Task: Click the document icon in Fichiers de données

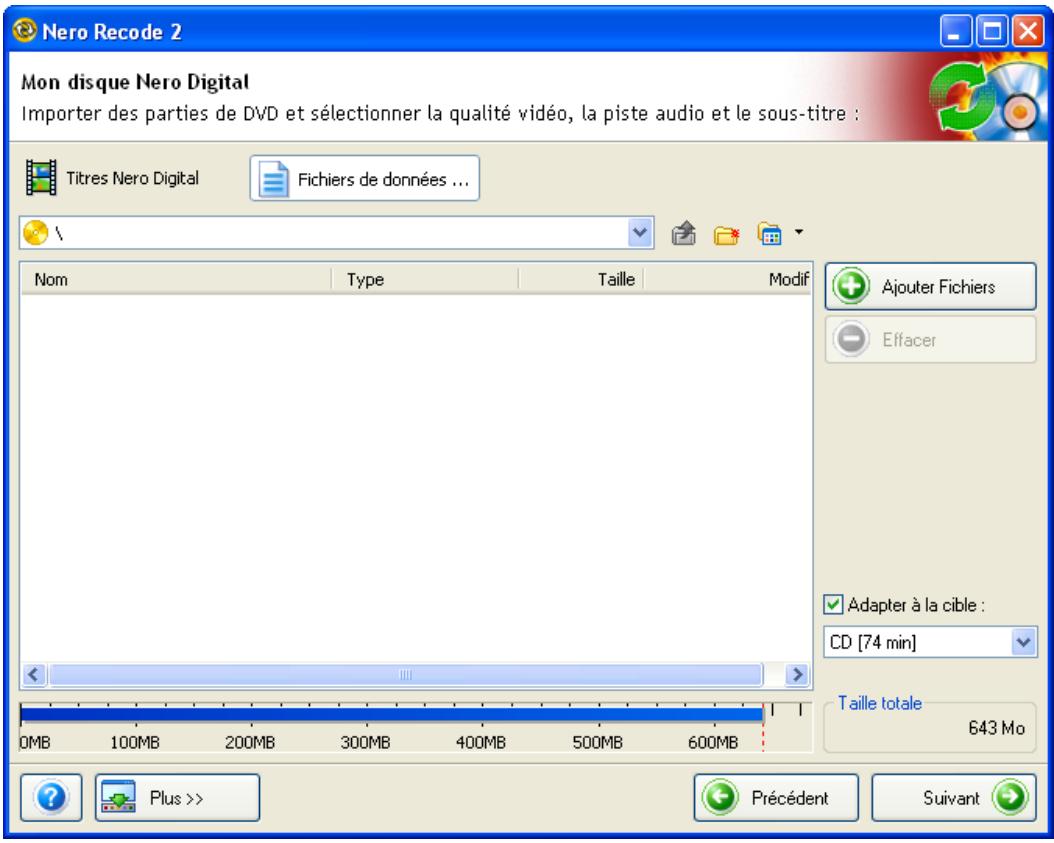Action: pos(274,179)
